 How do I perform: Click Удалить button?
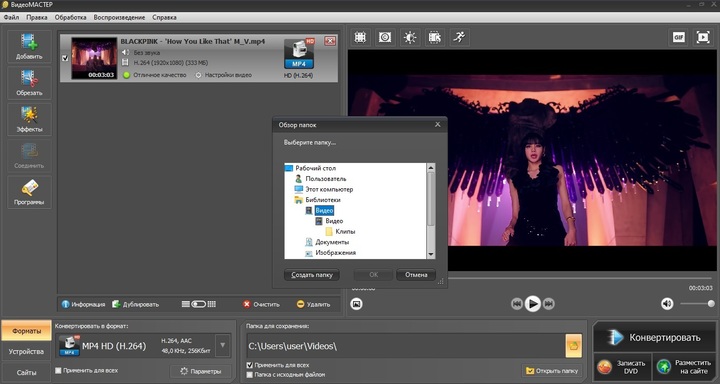click(313, 304)
